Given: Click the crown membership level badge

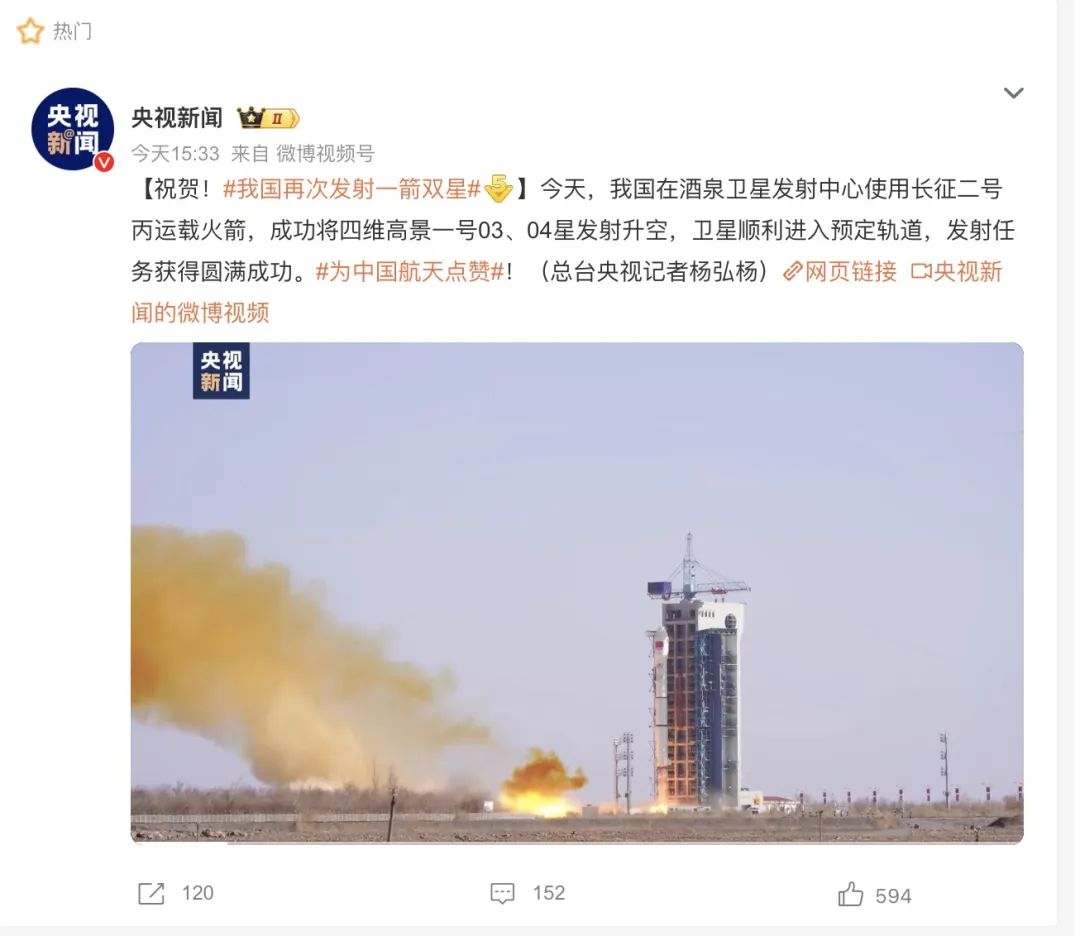Looking at the screenshot, I should click(x=268, y=118).
